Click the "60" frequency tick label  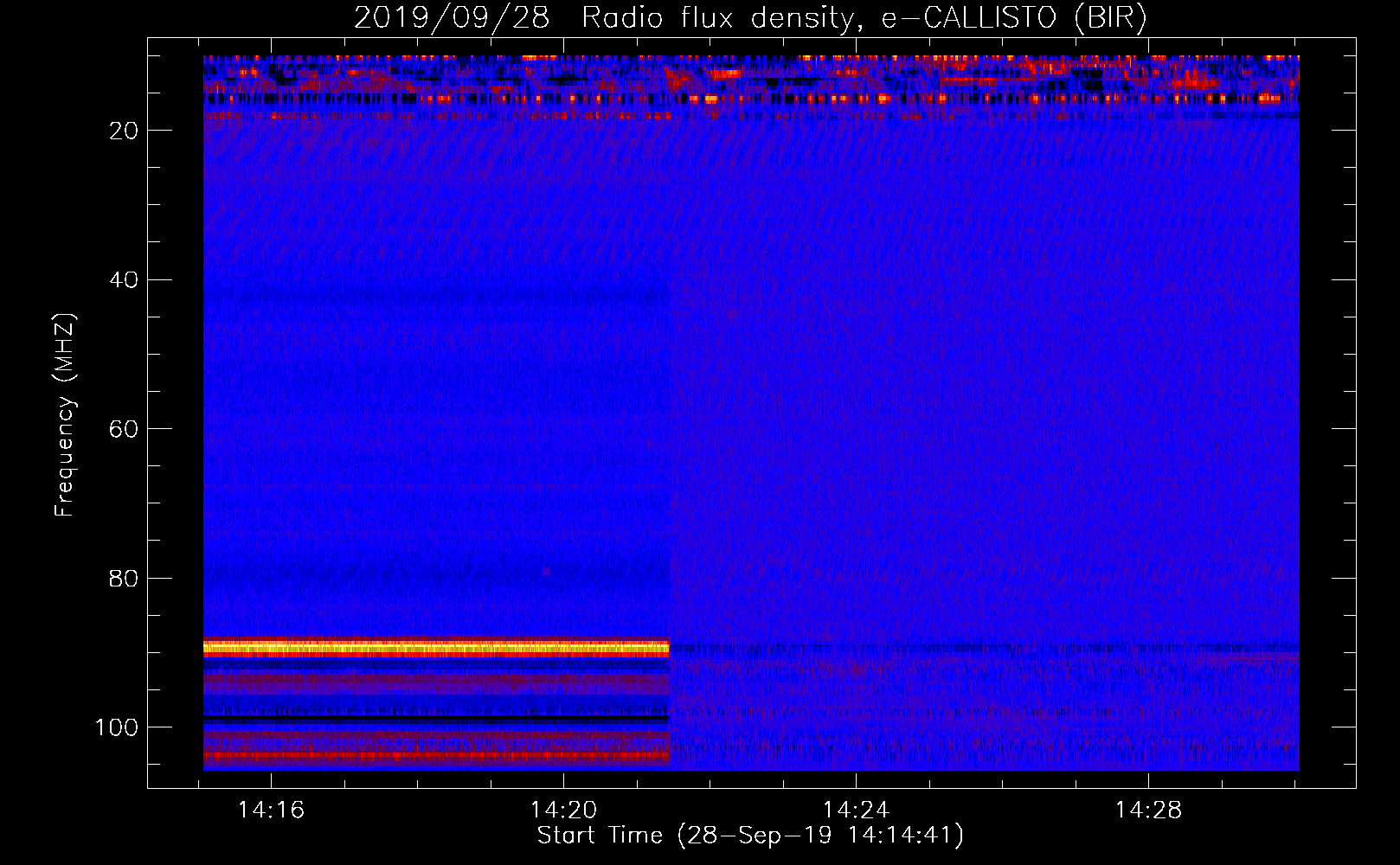pos(125,429)
